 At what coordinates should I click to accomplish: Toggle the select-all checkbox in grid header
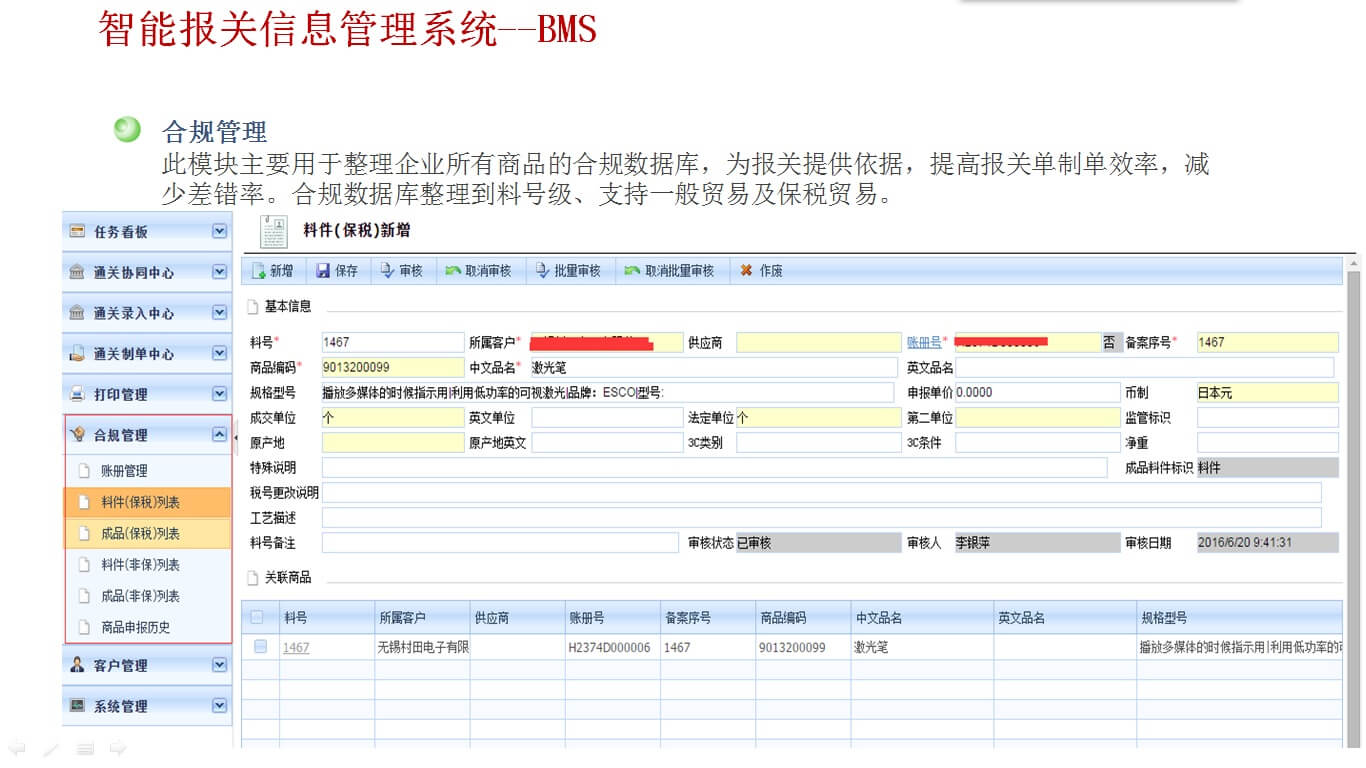[256, 617]
